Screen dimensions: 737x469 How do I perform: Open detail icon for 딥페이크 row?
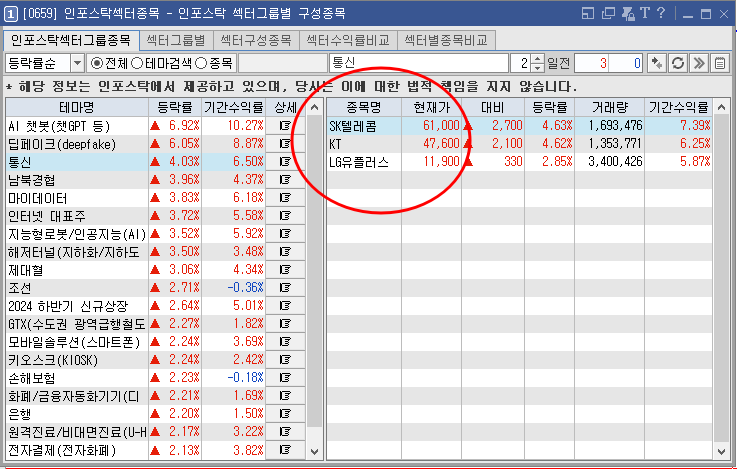coord(285,144)
